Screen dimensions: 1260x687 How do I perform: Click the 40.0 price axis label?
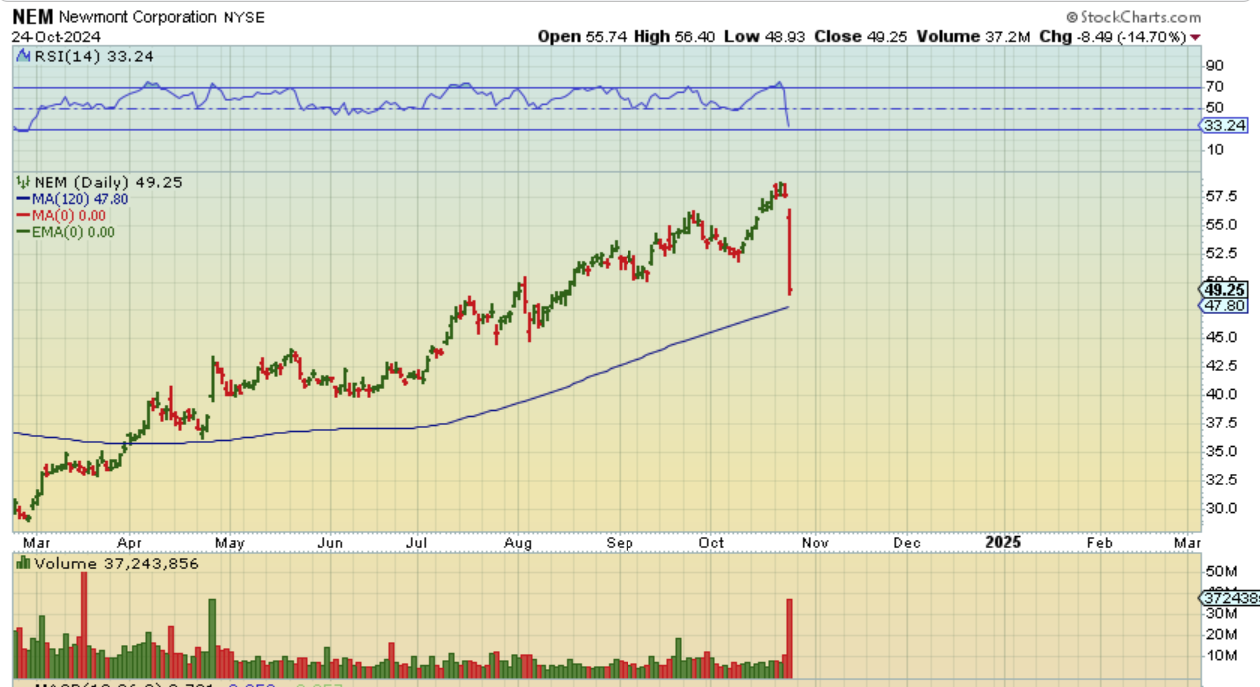(1220, 394)
